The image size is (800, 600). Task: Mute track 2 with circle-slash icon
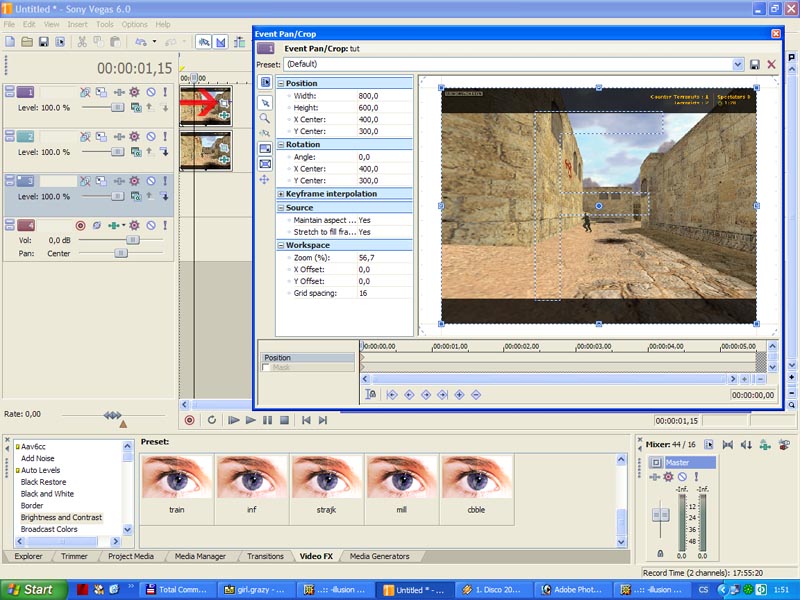click(151, 136)
